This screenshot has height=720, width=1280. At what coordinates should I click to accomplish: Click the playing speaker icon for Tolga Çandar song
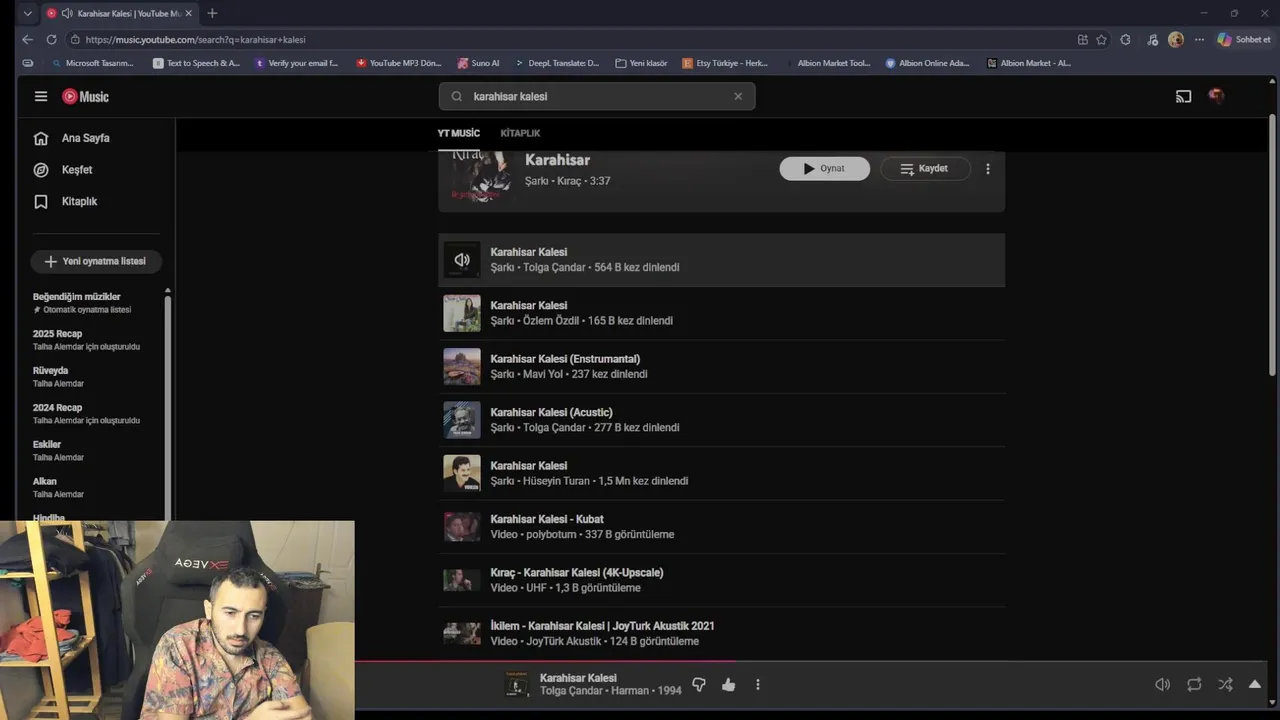coord(462,260)
